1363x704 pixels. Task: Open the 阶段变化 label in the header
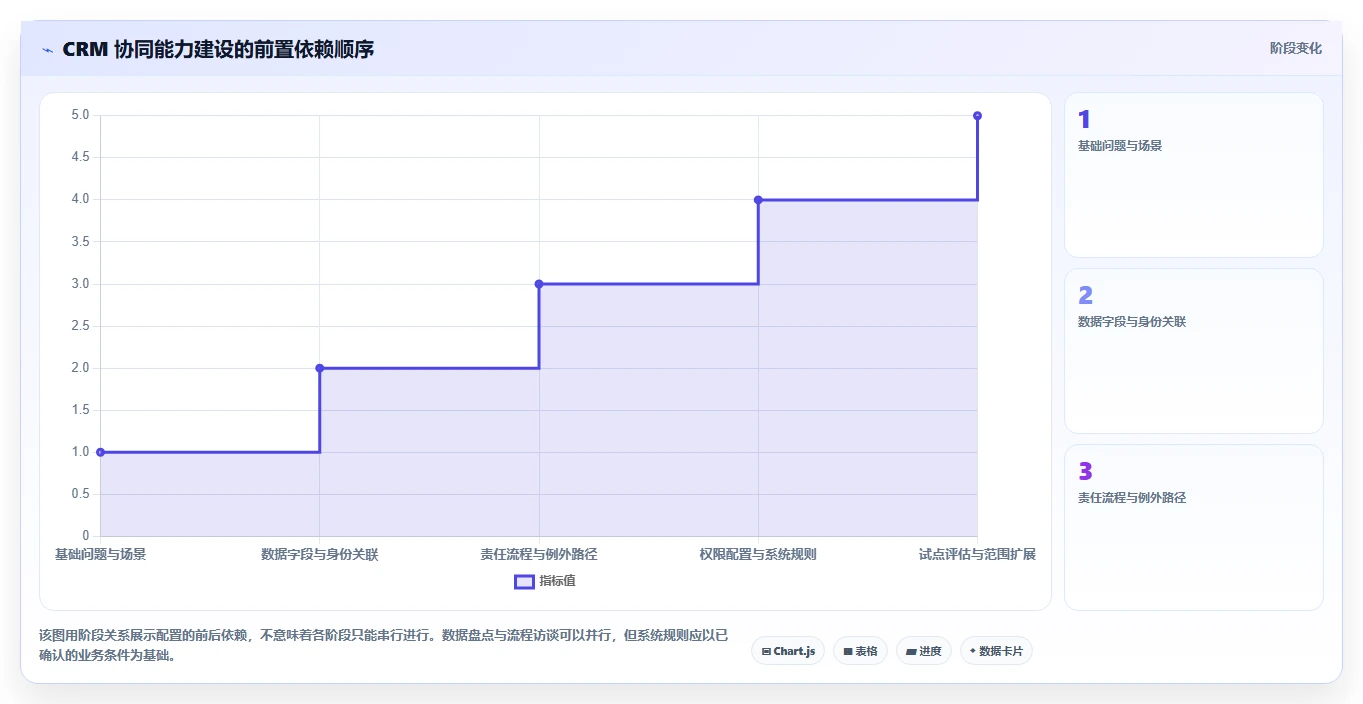point(1296,48)
